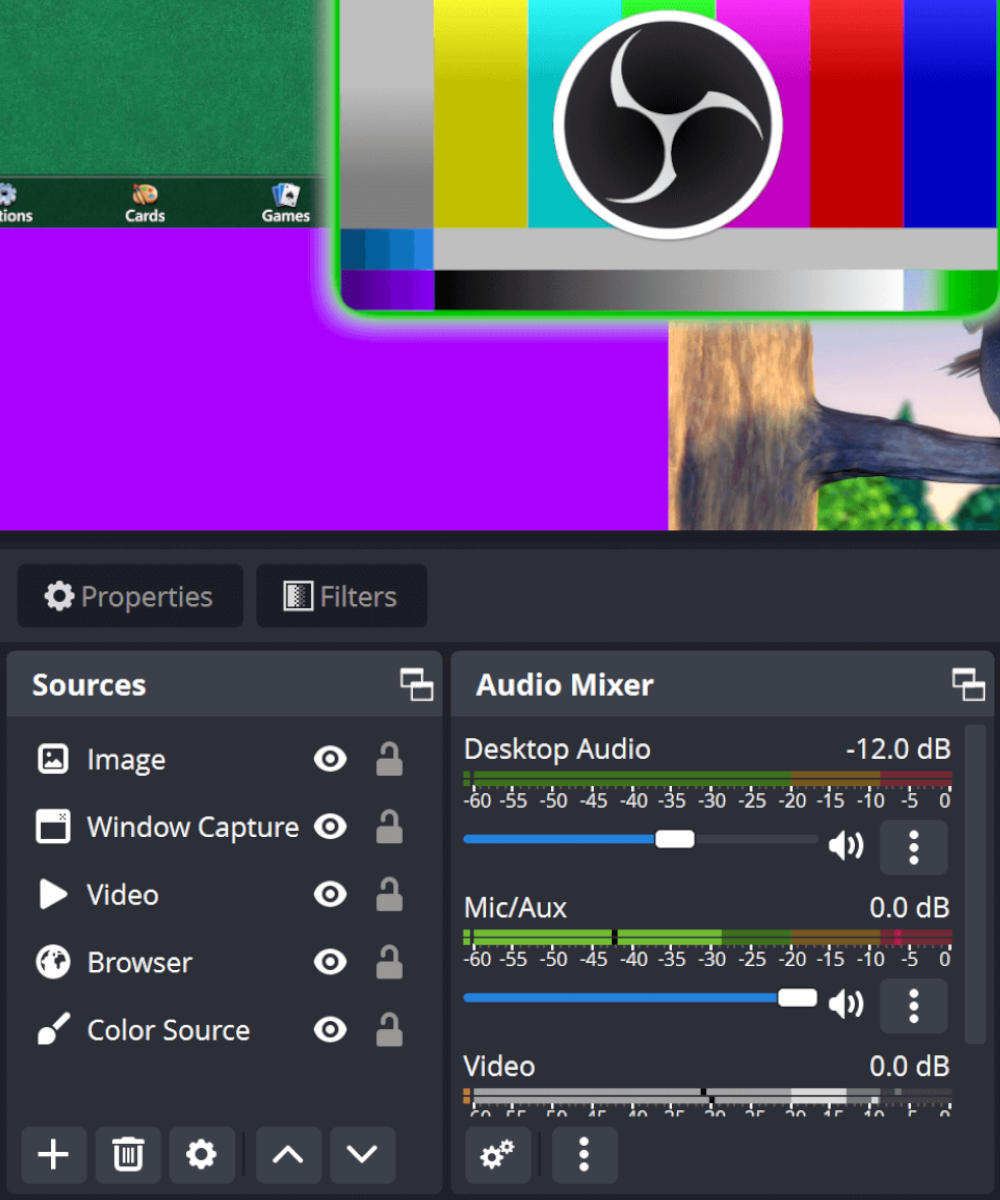Click the Properties button
The height and width of the screenshot is (1200, 1000).
pyautogui.click(x=129, y=597)
